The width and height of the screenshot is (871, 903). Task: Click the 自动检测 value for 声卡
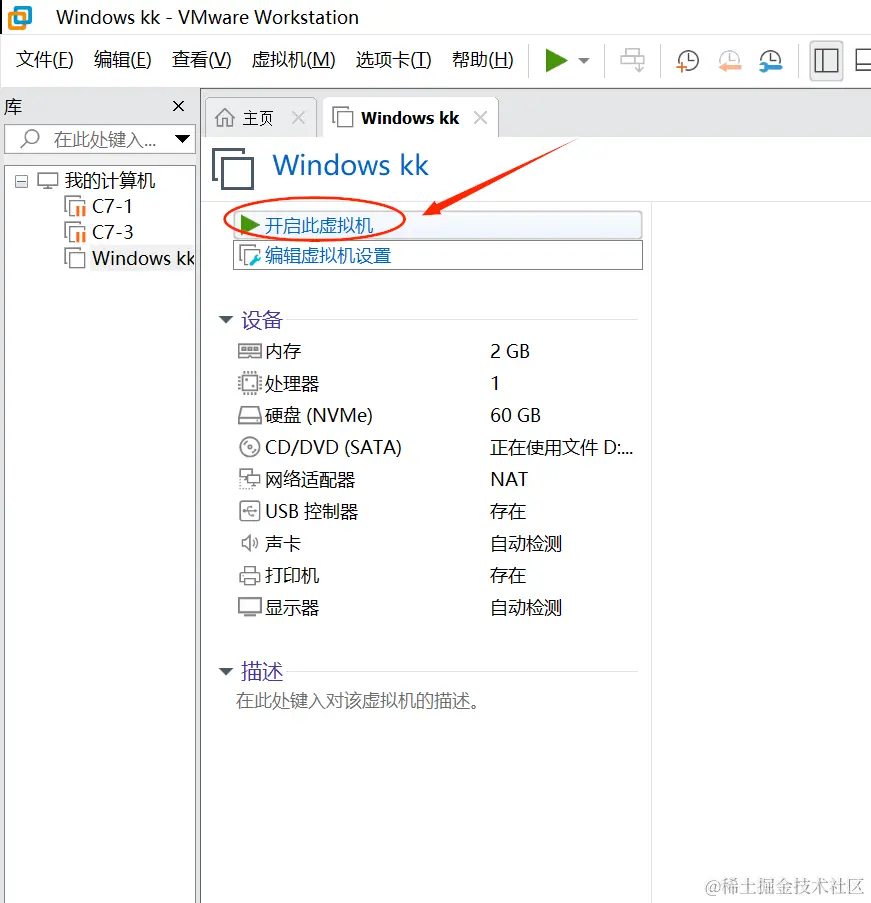pos(526,544)
